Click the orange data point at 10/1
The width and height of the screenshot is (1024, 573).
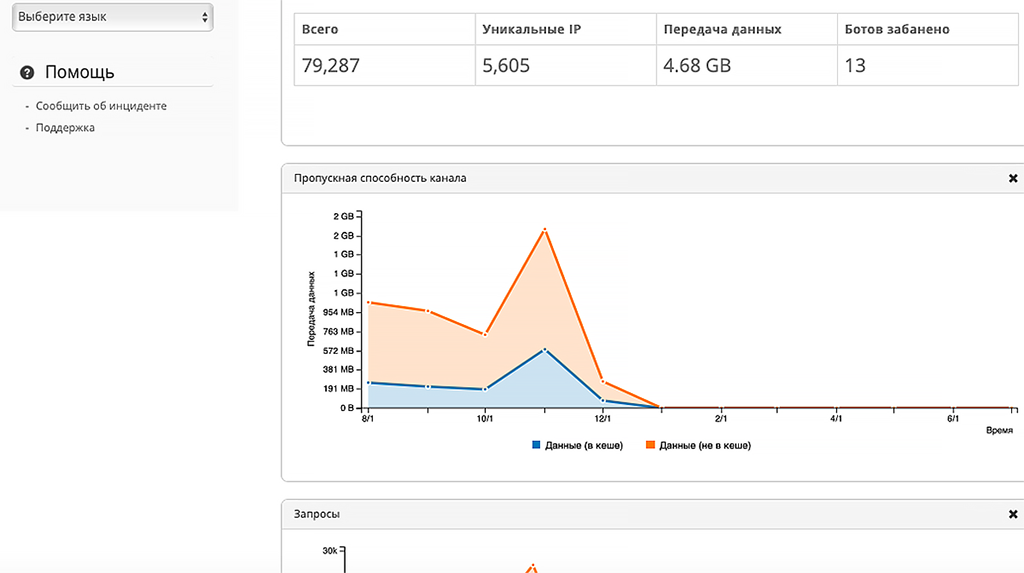[x=485, y=335]
